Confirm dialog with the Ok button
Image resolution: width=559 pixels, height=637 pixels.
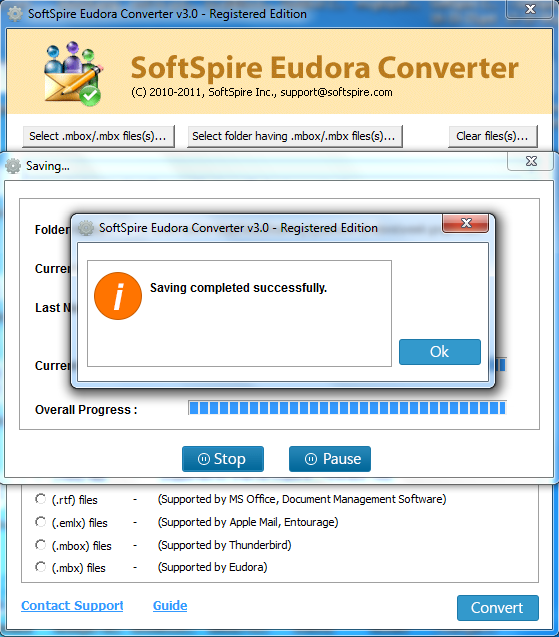pyautogui.click(x=440, y=352)
